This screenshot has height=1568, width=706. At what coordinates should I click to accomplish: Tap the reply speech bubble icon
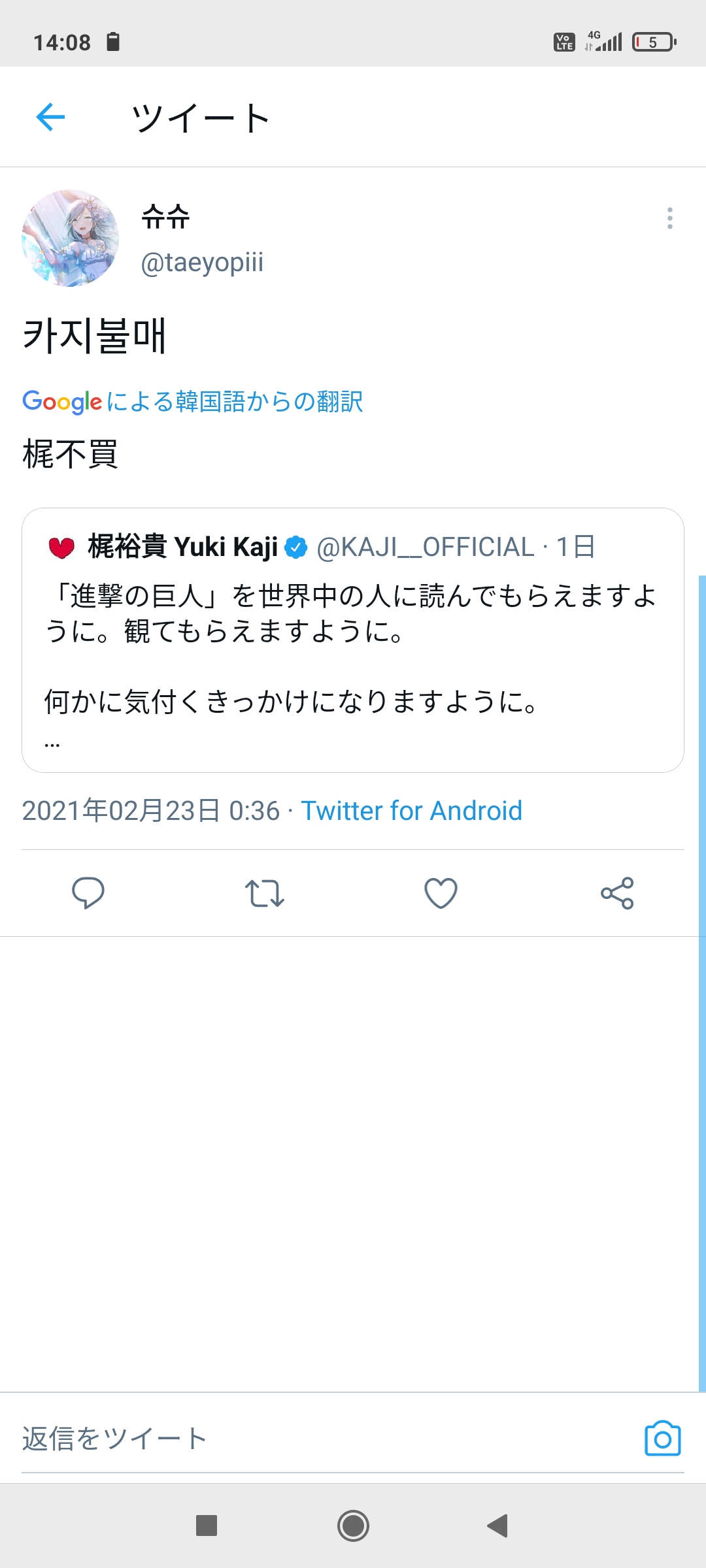point(88,892)
